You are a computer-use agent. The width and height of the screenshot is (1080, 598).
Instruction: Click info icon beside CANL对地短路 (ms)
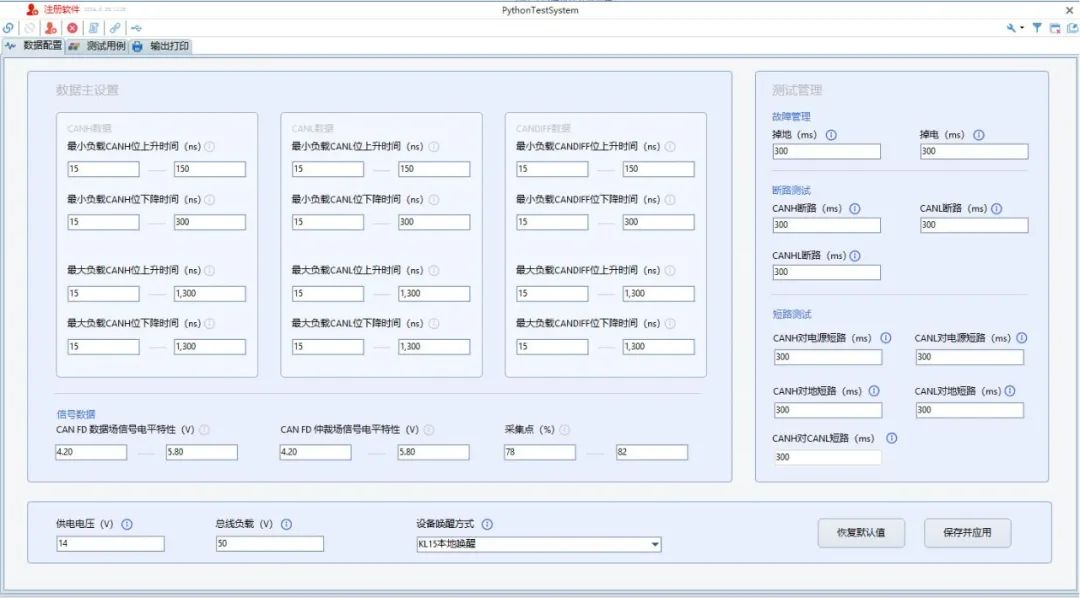pyautogui.click(x=1010, y=391)
